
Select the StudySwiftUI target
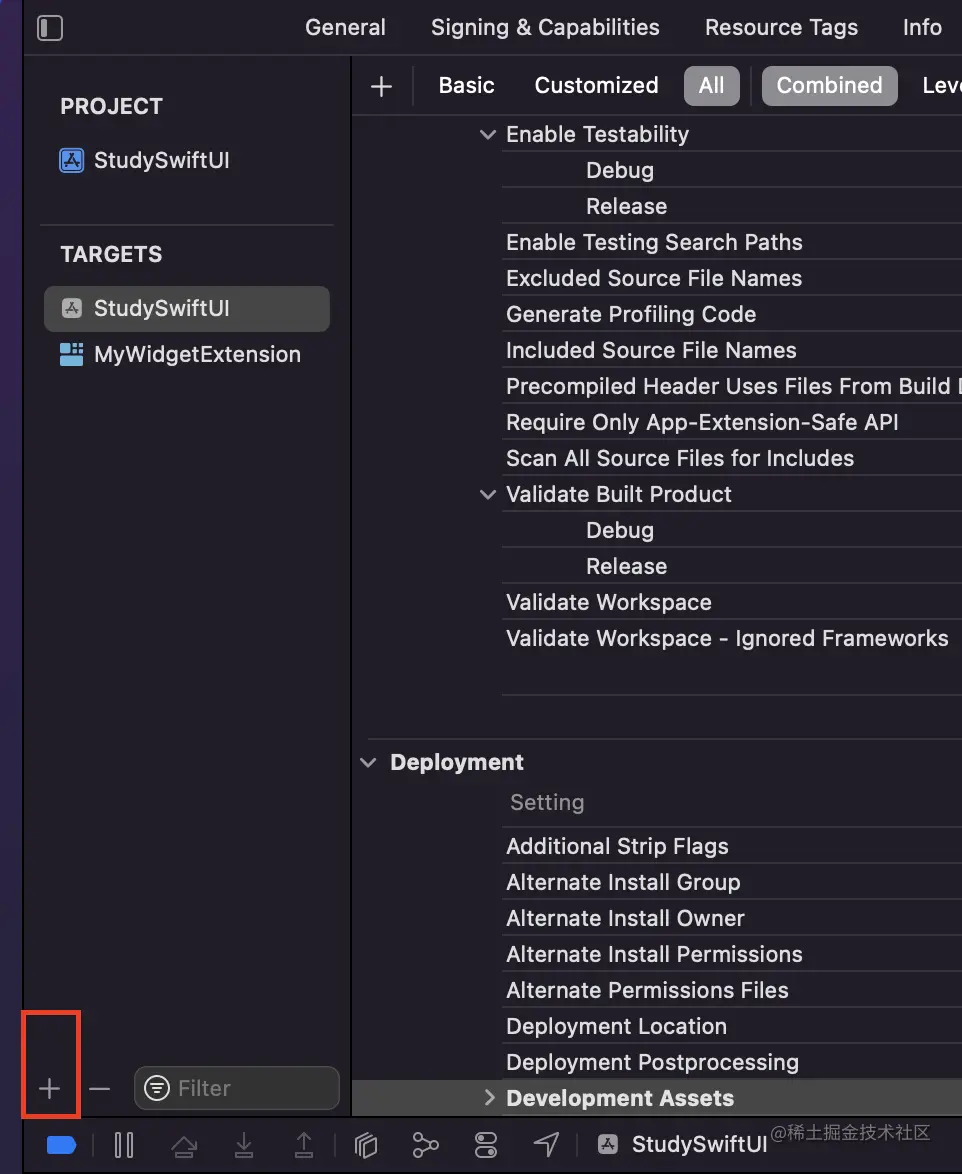coord(187,308)
